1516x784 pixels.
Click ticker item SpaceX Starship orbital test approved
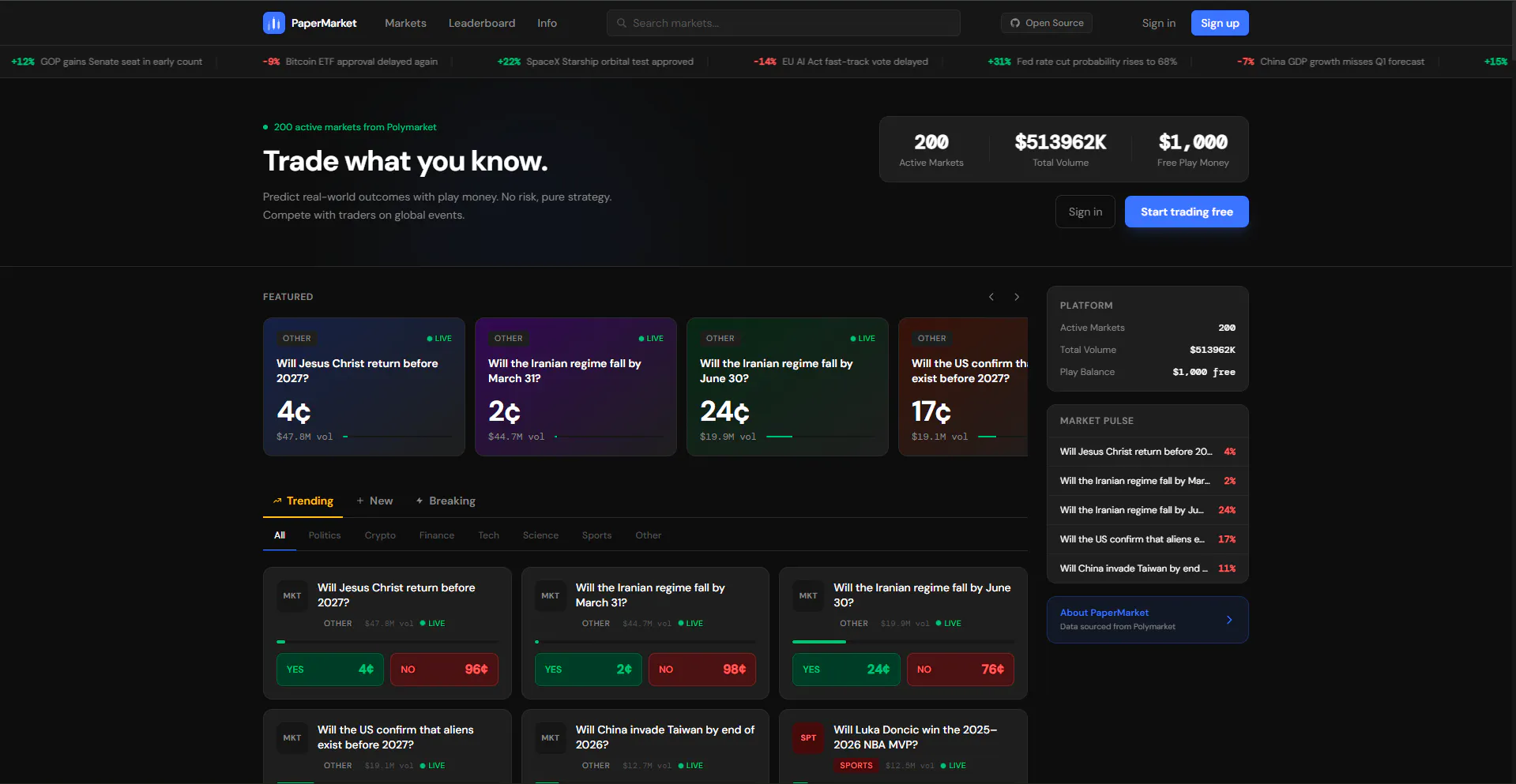pyautogui.click(x=596, y=62)
